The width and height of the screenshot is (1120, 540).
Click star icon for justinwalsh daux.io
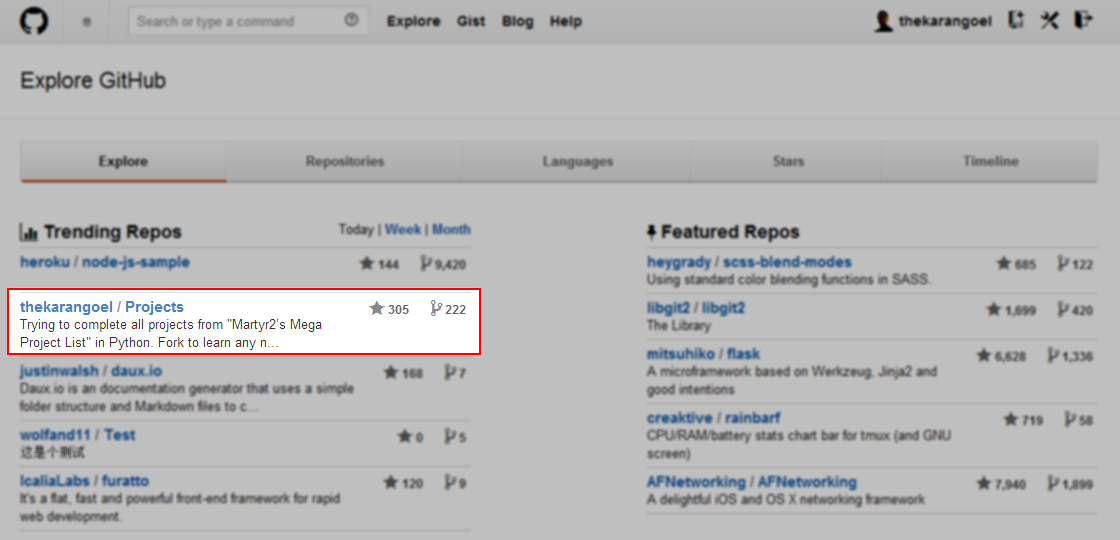click(390, 372)
